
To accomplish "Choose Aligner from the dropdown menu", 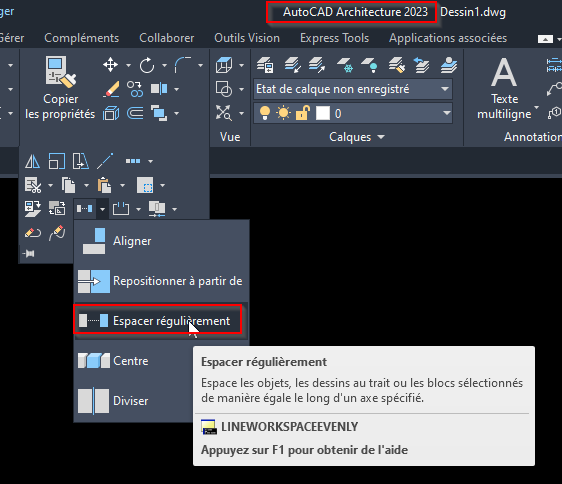I will (161, 241).
